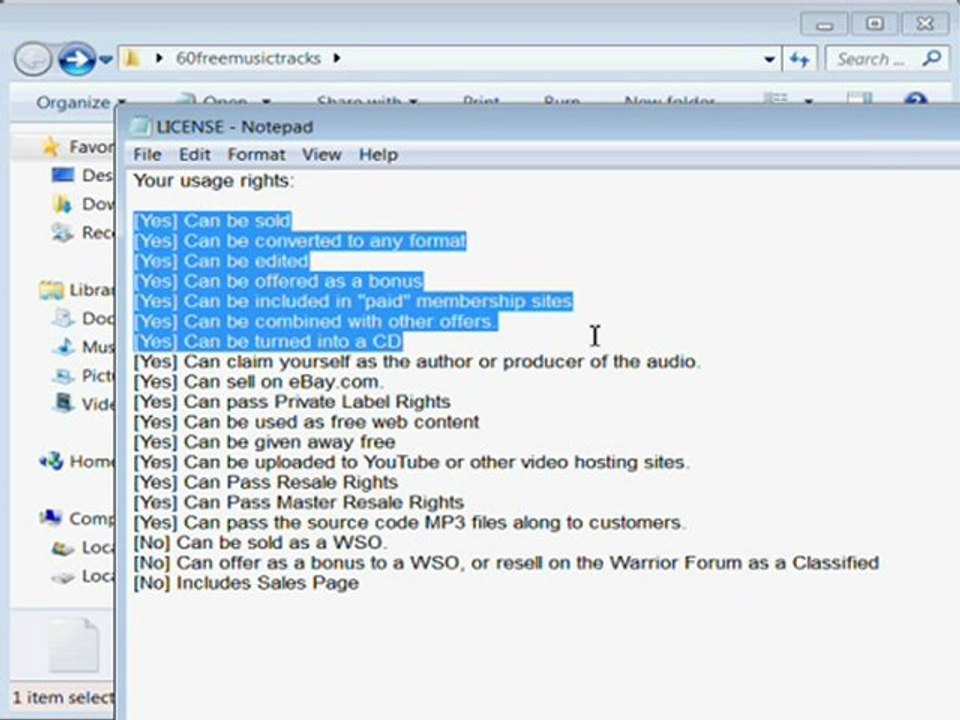Click 'included in "paid" membership sites' line

coord(353,301)
